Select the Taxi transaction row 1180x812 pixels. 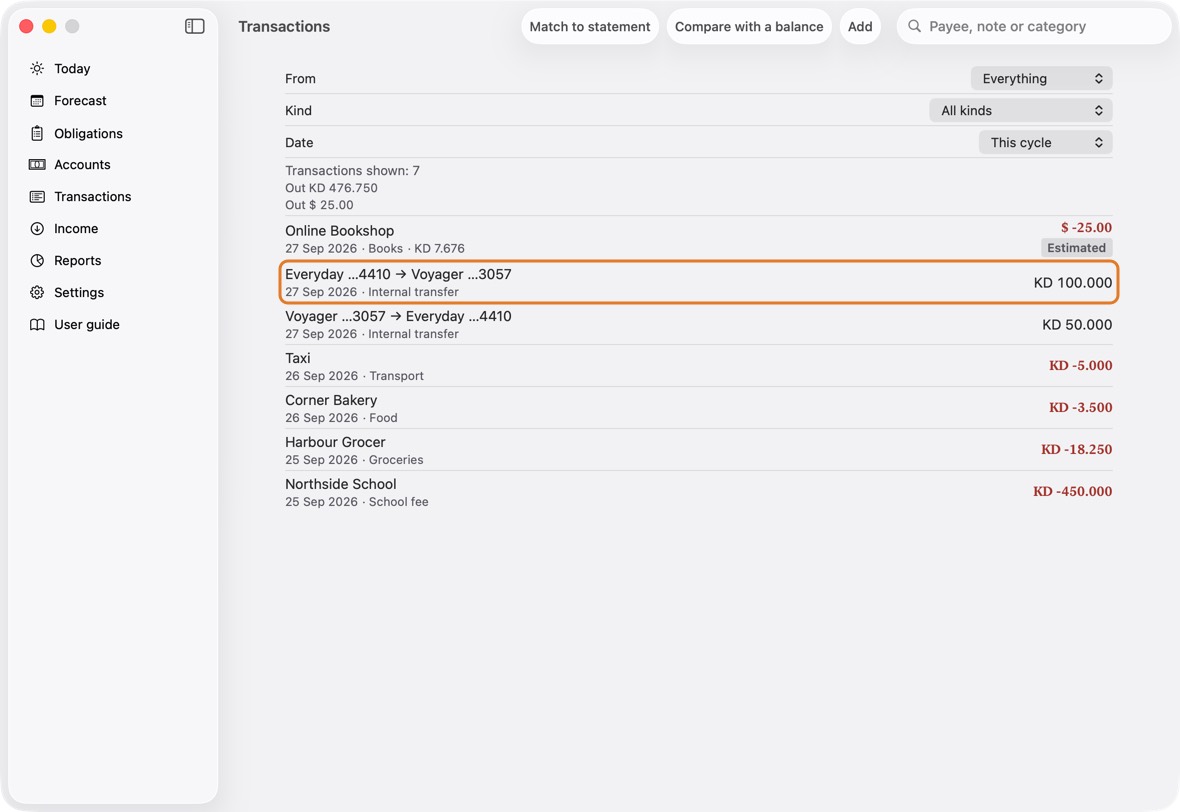(698, 366)
